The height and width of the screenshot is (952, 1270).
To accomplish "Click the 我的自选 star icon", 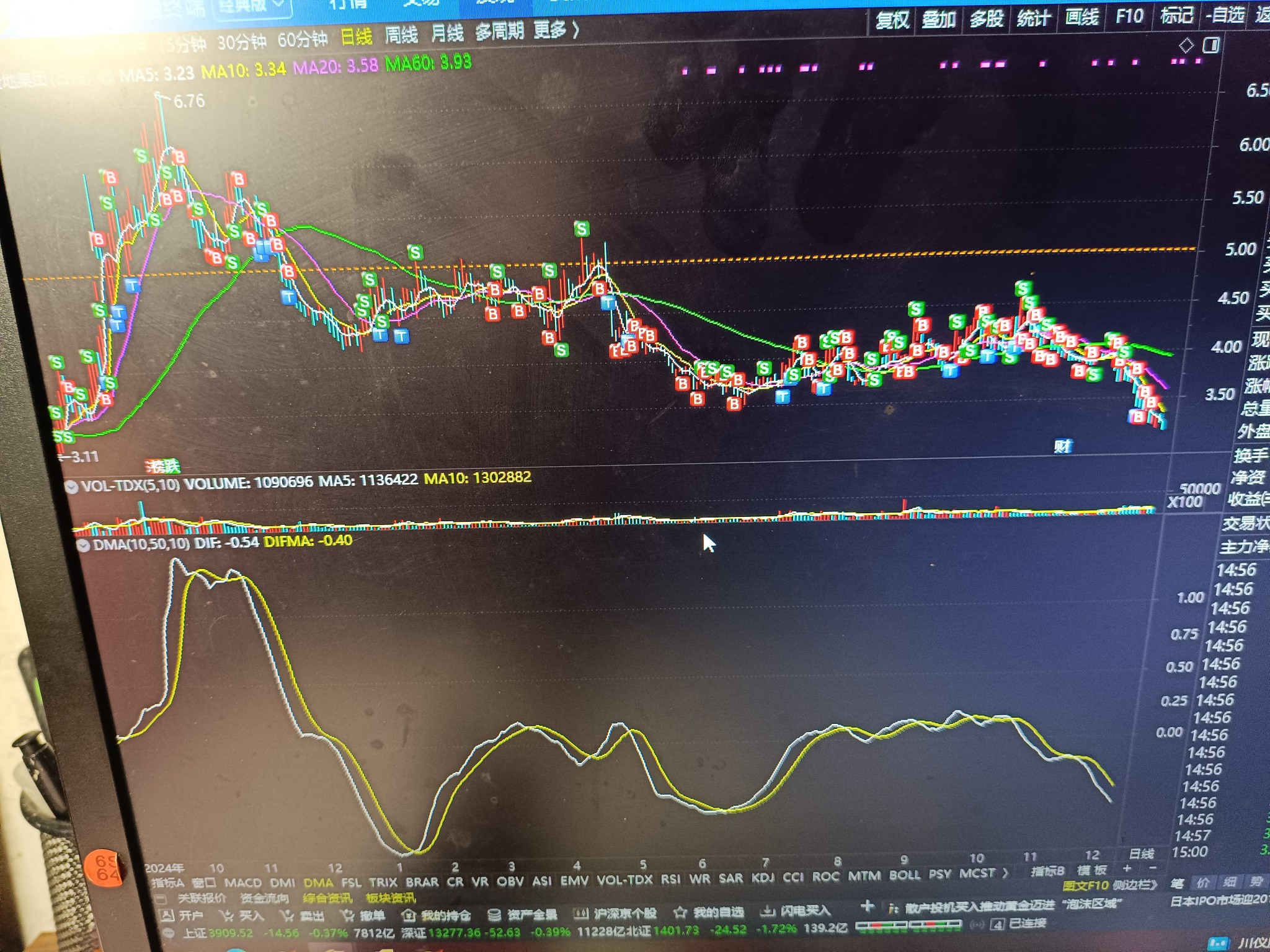I will point(680,912).
